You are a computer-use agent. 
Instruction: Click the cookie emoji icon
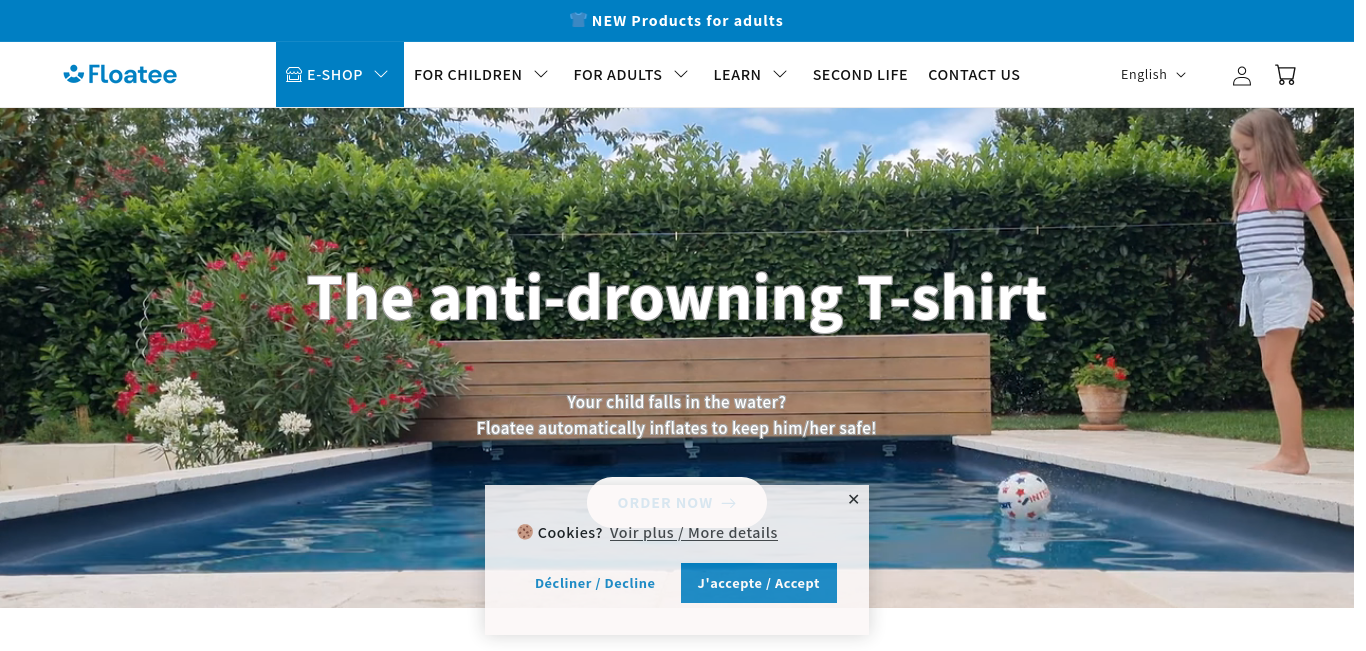point(525,532)
